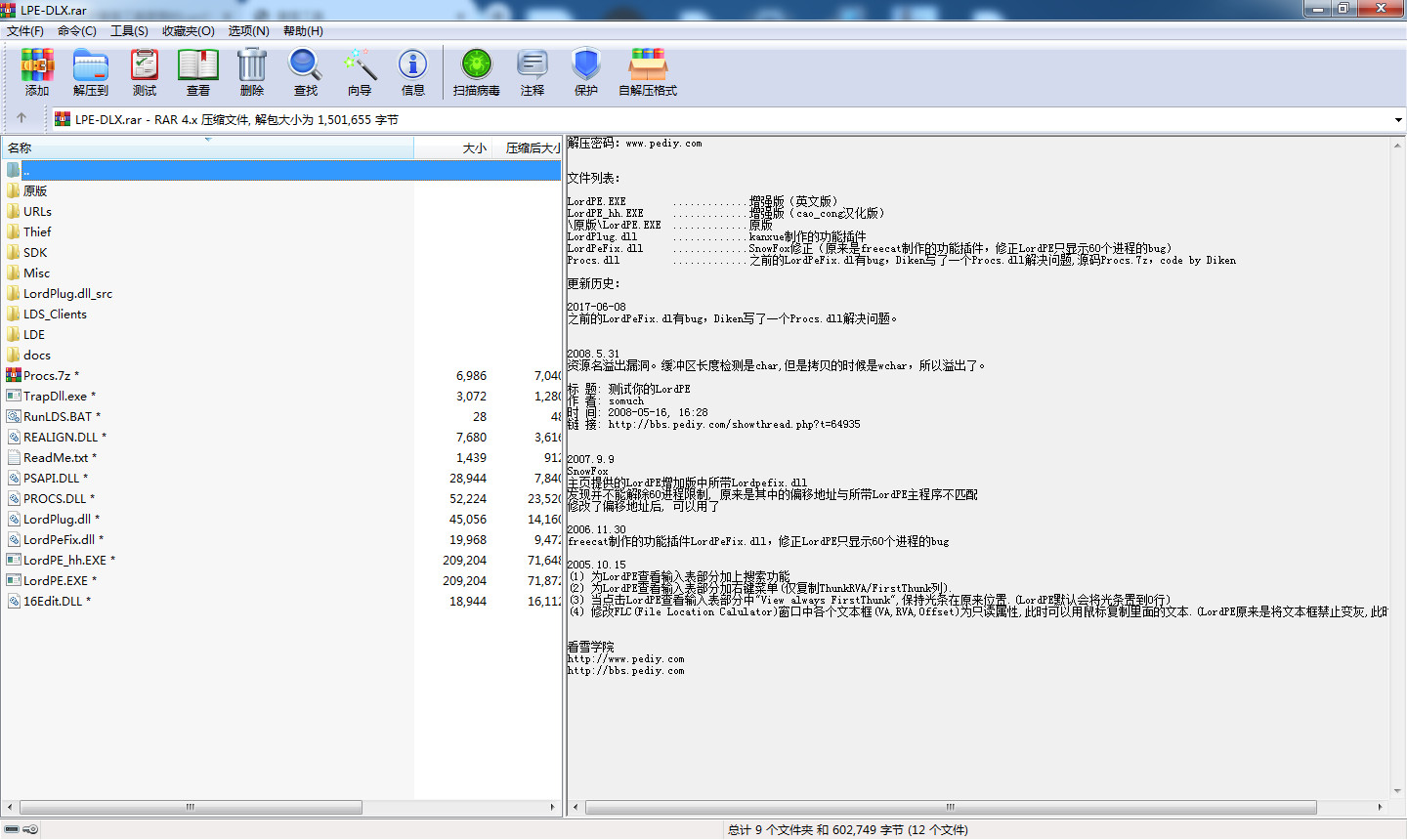The image size is (1407, 840).
Task: Open the 命令(C) menu
Action: 77,31
